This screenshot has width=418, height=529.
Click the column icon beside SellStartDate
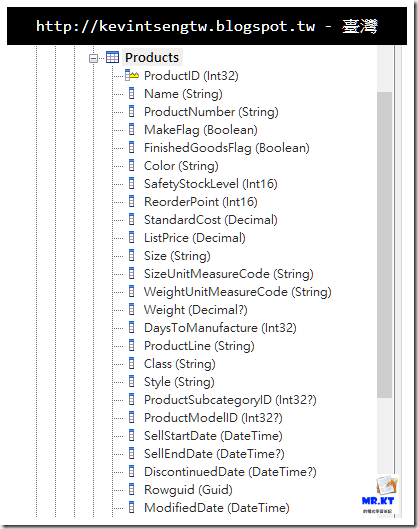(132, 435)
